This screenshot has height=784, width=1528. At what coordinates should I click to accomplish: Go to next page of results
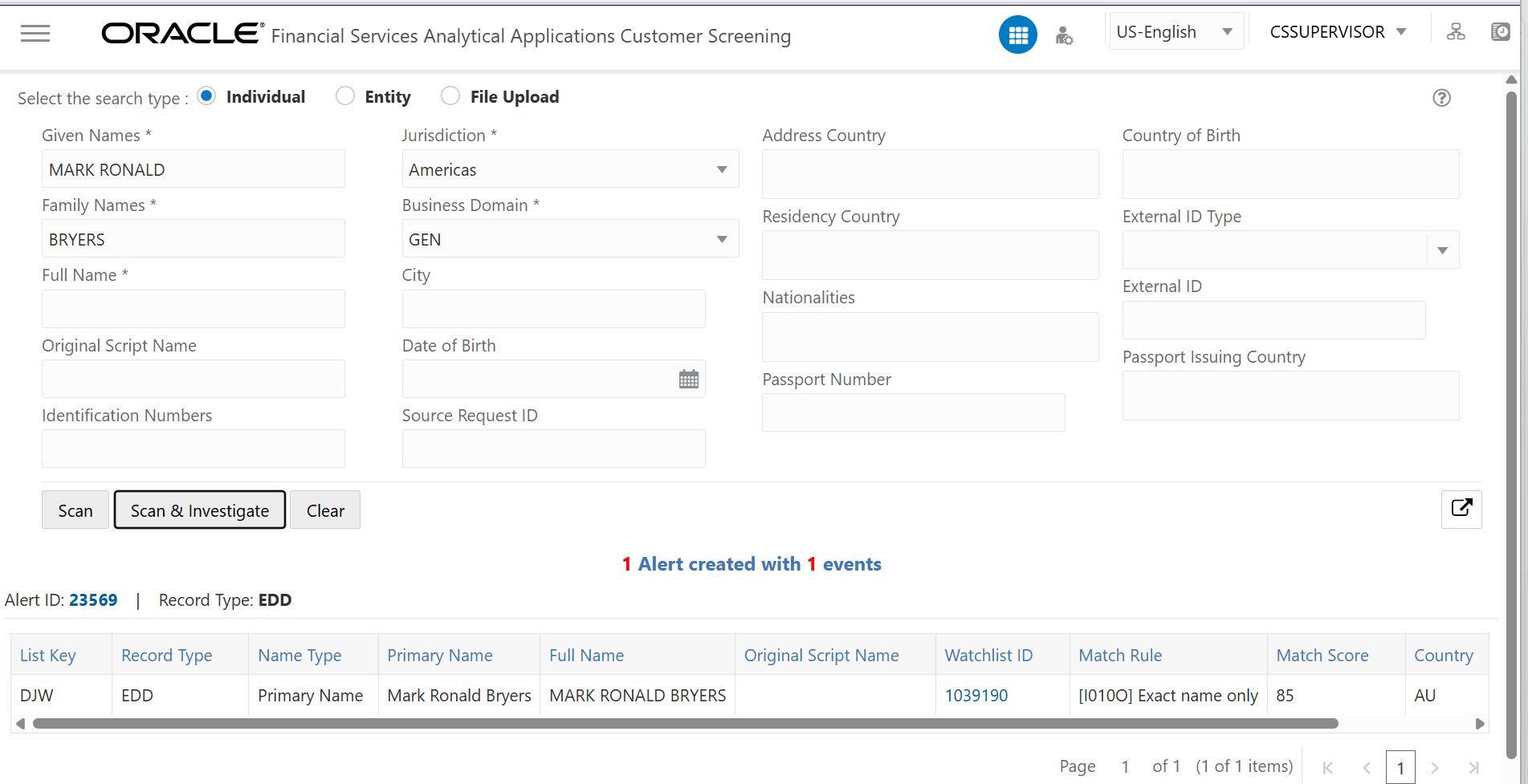pyautogui.click(x=1435, y=768)
